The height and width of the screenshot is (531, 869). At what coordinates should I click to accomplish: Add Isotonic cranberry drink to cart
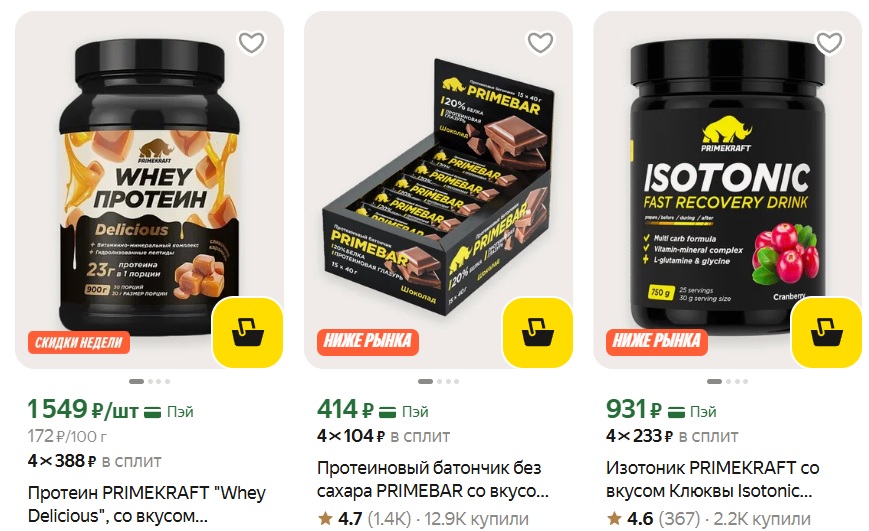[826, 333]
